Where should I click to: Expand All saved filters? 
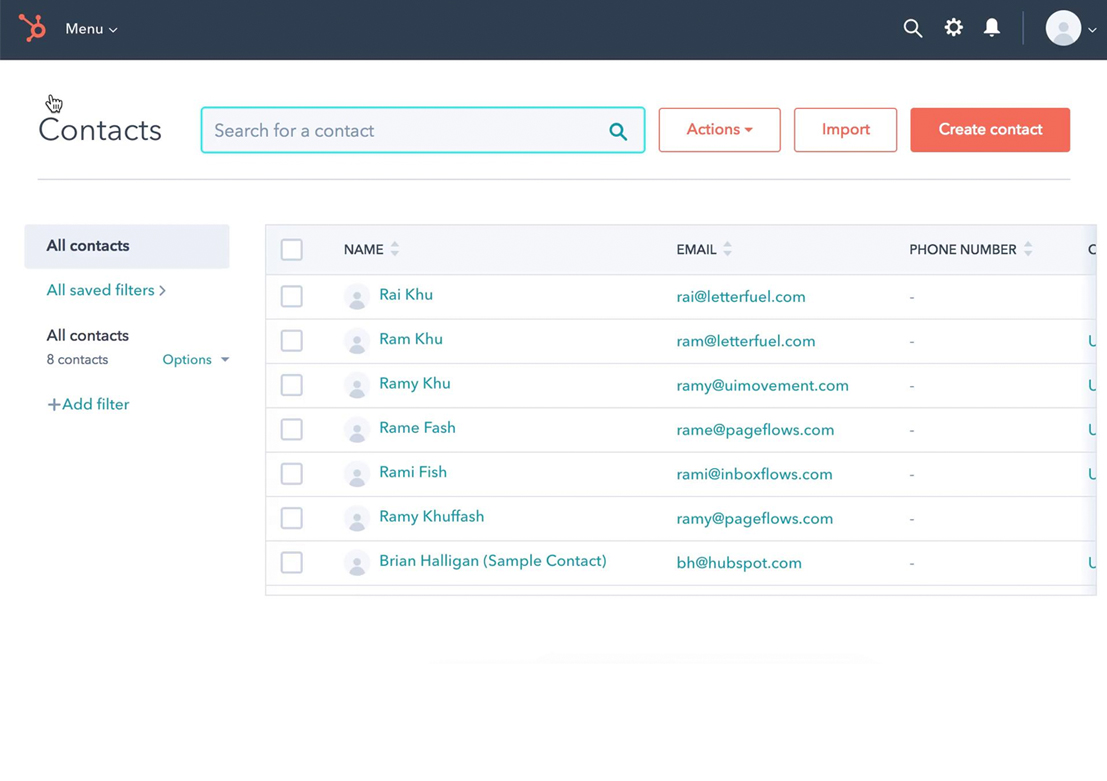(x=106, y=290)
